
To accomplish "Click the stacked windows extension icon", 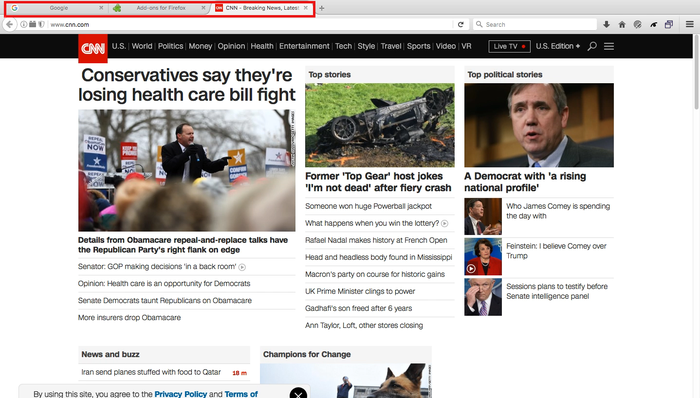I will (669, 25).
